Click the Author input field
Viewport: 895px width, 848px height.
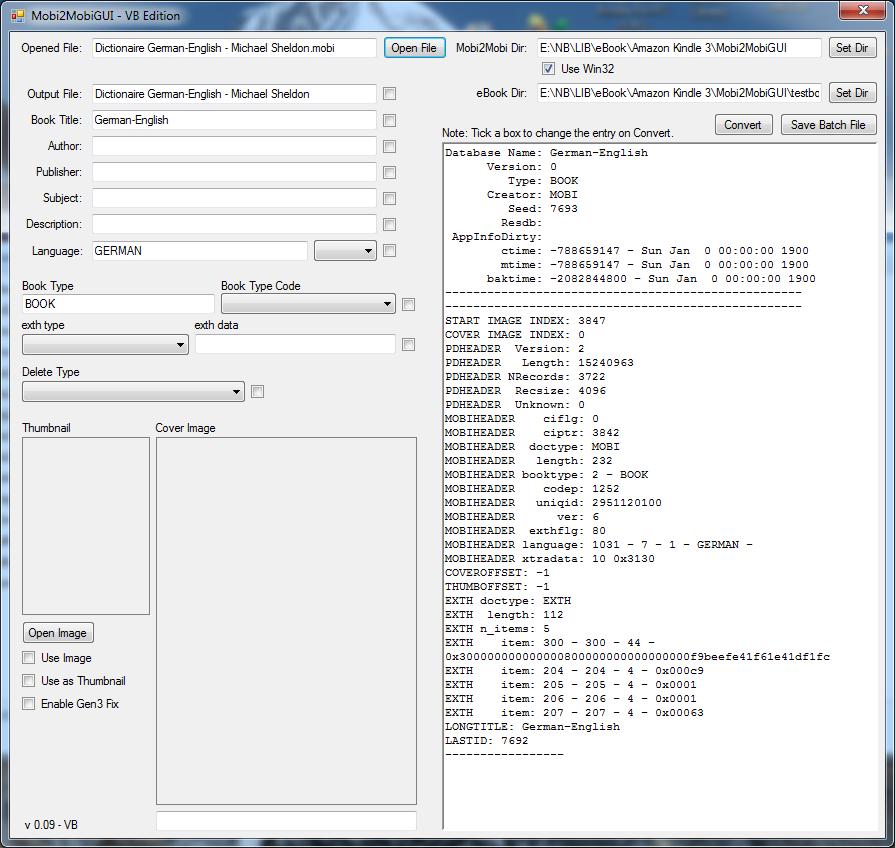point(234,146)
